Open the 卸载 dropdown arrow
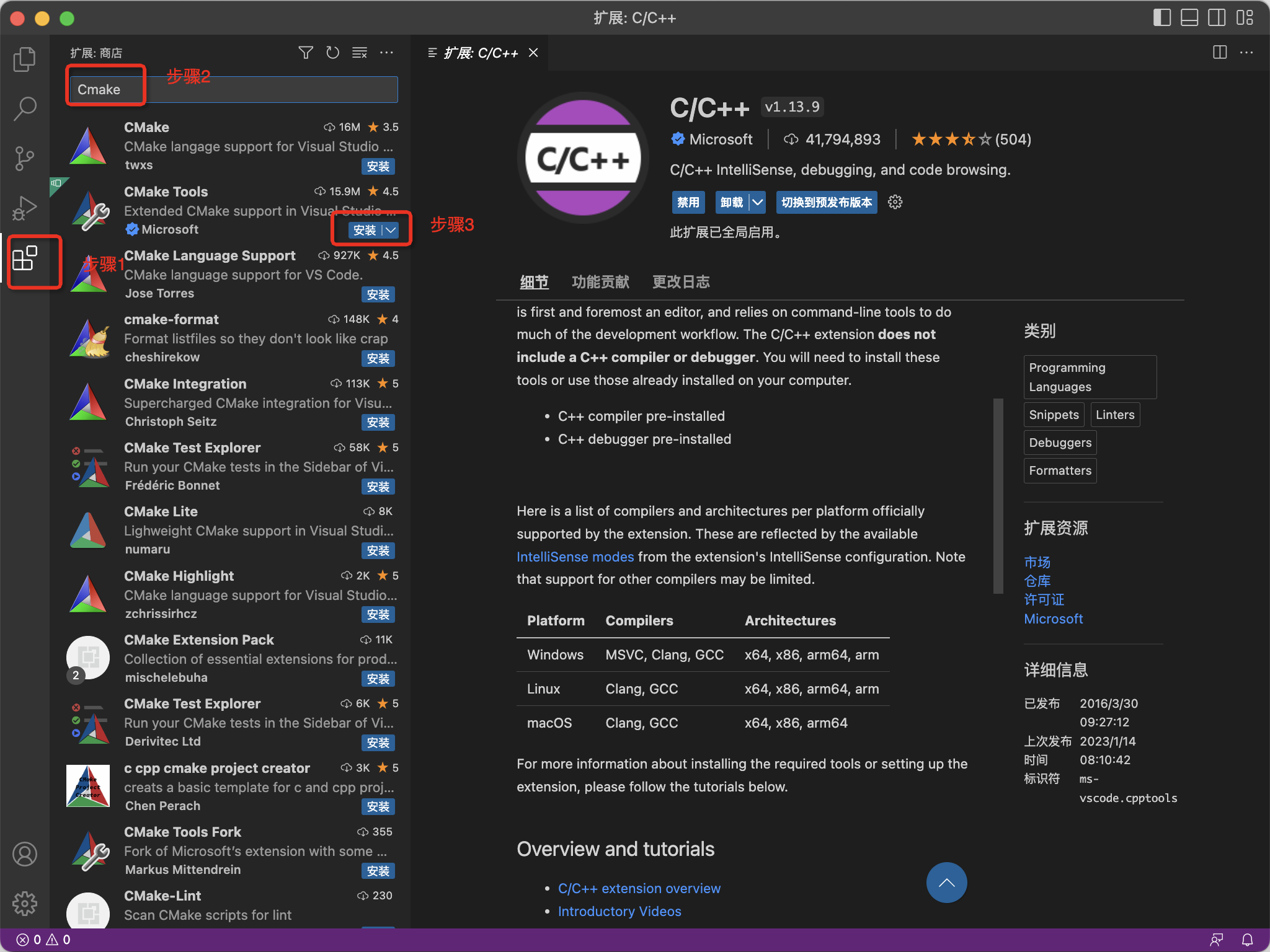This screenshot has width=1270, height=952. coord(757,202)
